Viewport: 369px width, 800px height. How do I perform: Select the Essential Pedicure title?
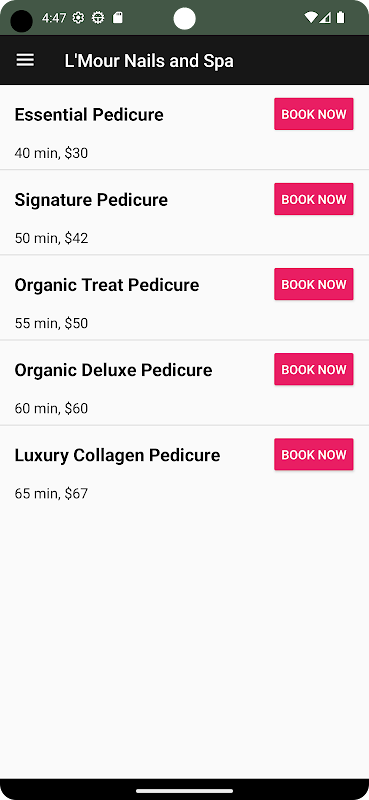click(89, 115)
